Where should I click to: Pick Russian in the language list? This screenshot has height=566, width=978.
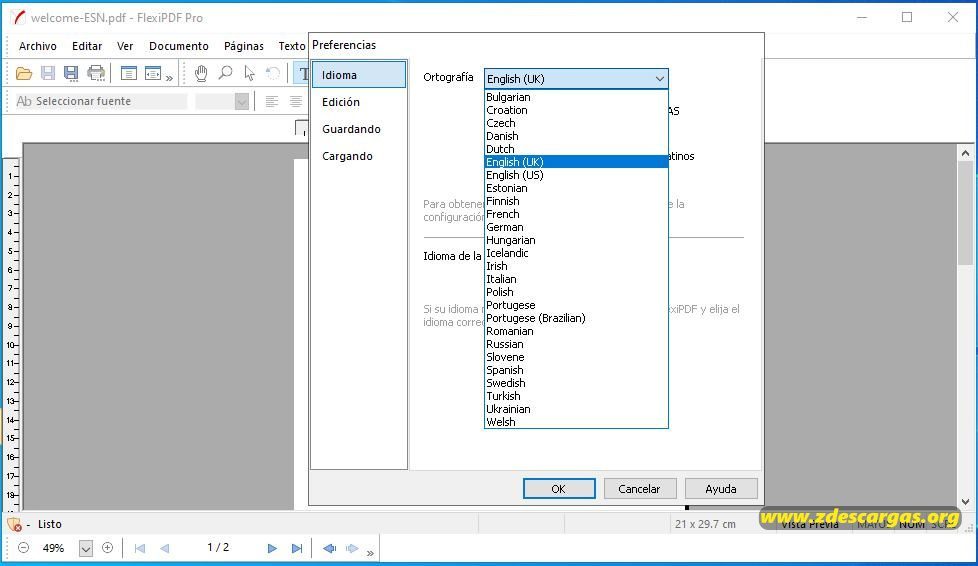coord(576,344)
